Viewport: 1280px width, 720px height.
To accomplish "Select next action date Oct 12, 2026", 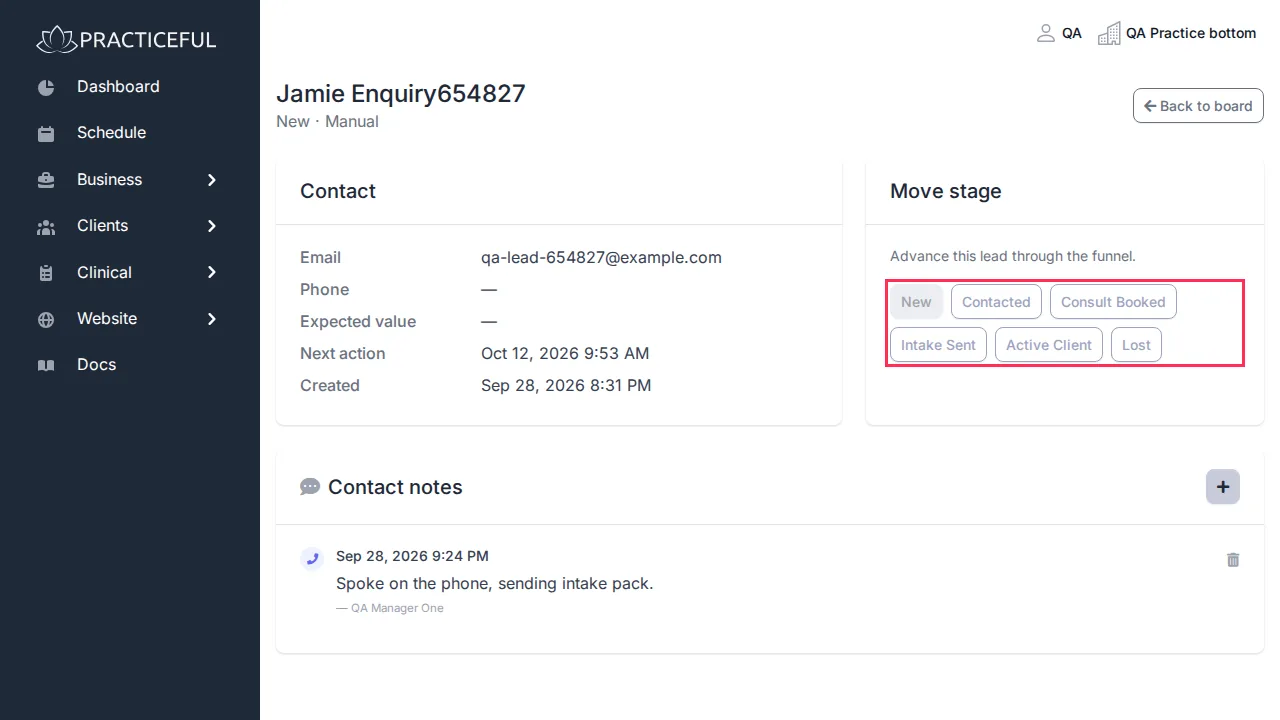I will pos(565,354).
